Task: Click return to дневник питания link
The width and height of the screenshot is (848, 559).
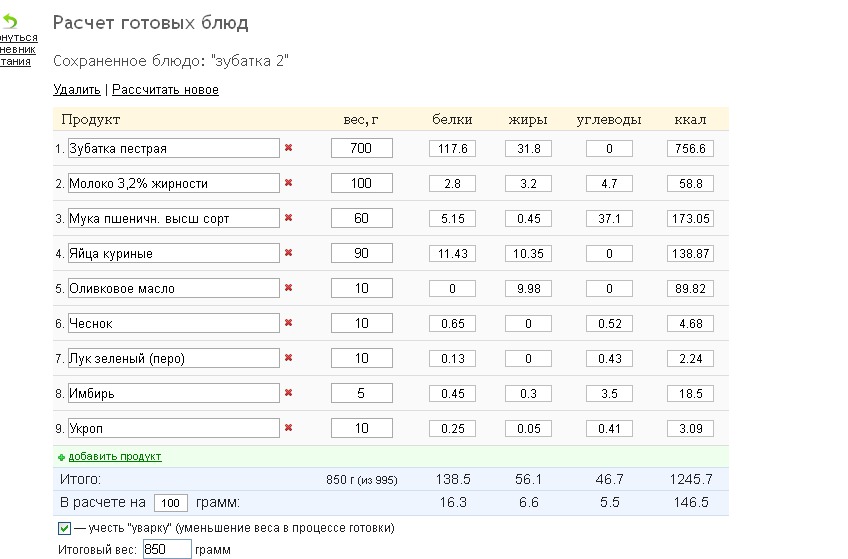Action: point(17,49)
